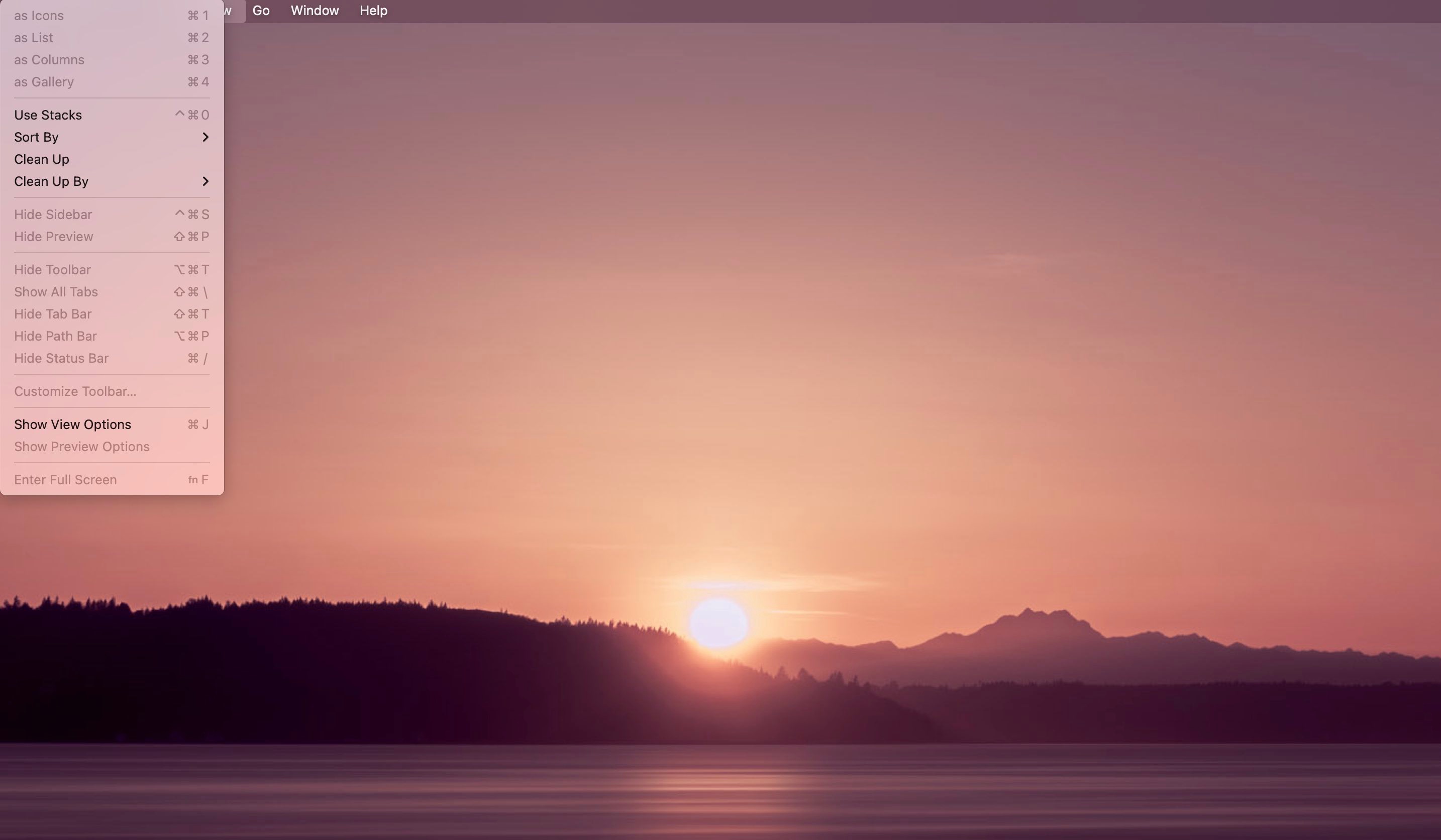Open Show View Options
Screen dimensions: 1441x840
click(x=73, y=425)
